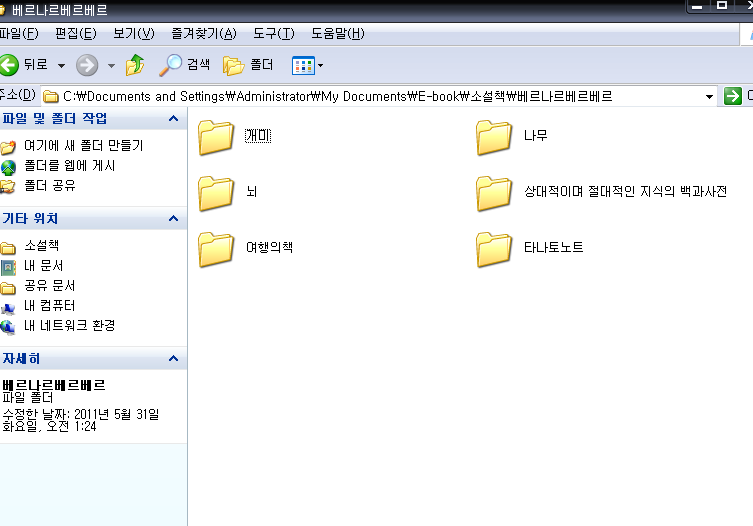Click the 뇌 folder name label
Viewport: 753px width, 526px height.
(252, 191)
